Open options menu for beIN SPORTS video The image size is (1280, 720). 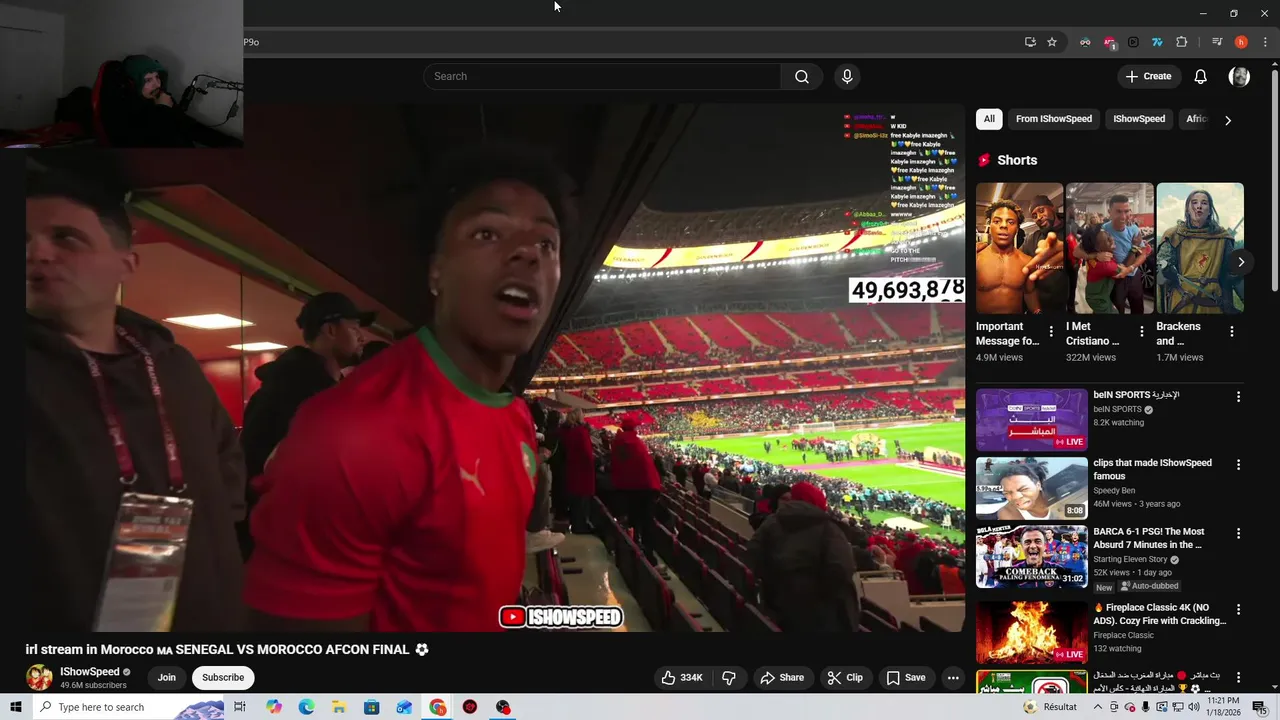coord(1238,397)
